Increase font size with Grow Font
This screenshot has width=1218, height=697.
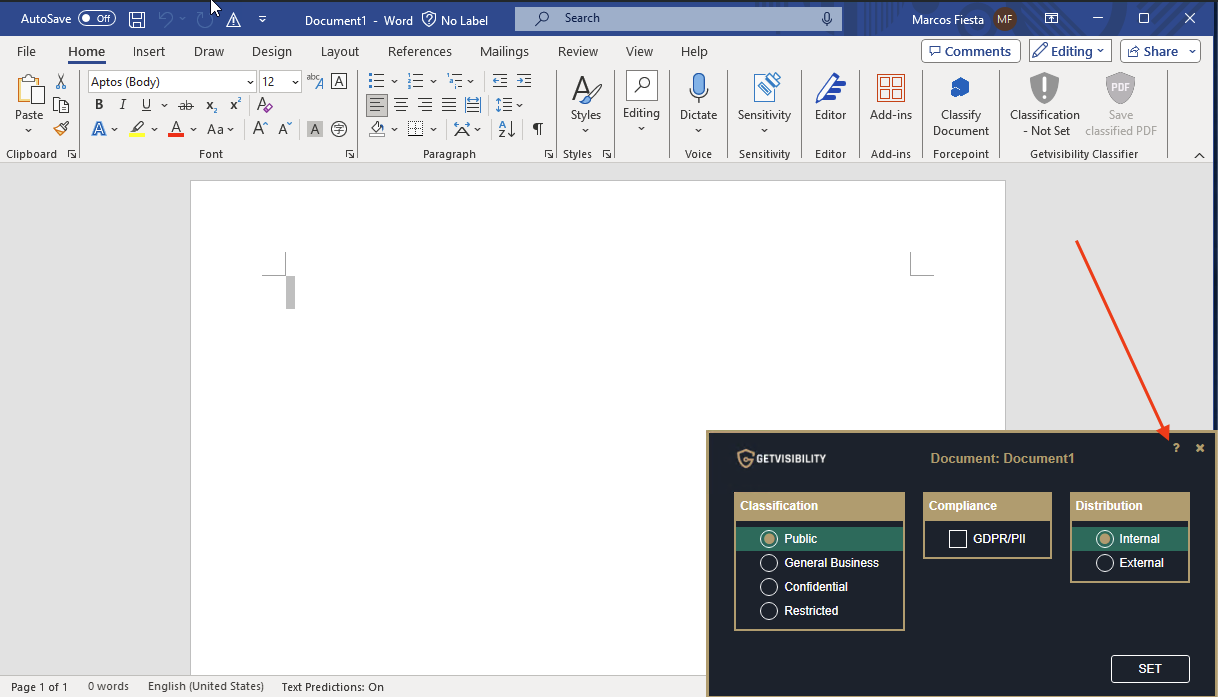click(260, 128)
